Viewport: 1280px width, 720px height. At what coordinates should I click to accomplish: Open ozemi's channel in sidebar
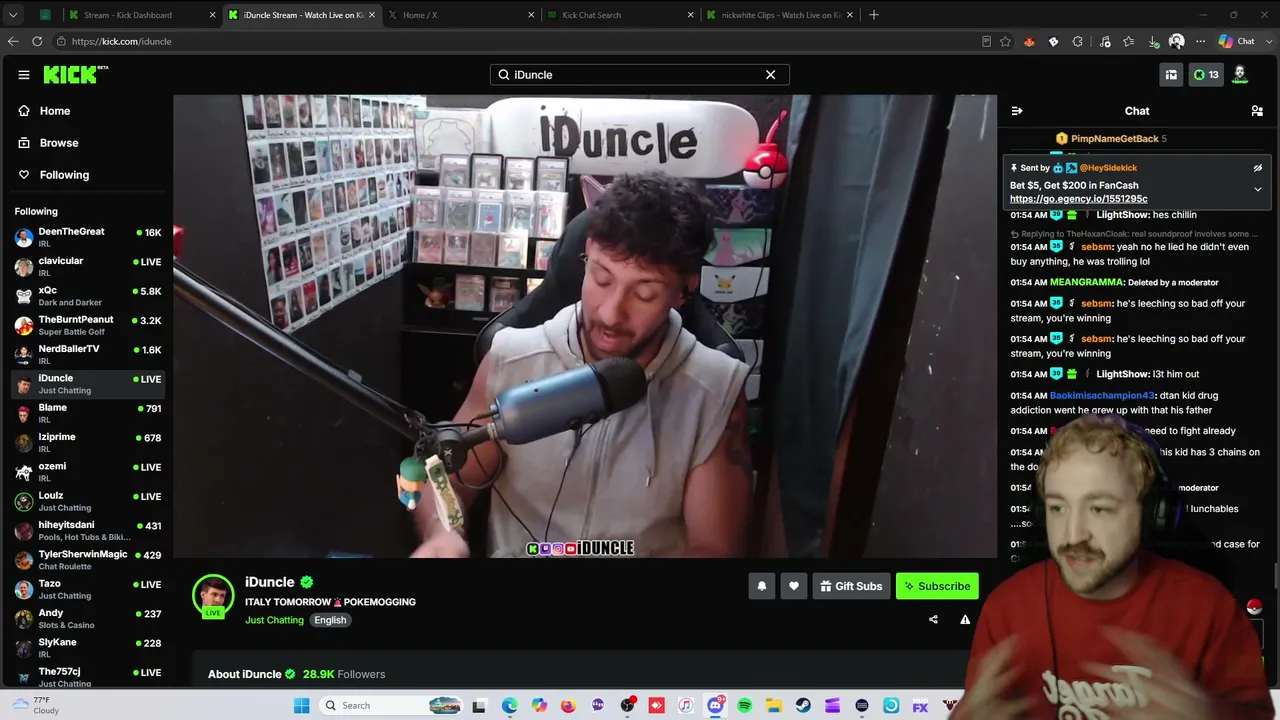(x=88, y=471)
